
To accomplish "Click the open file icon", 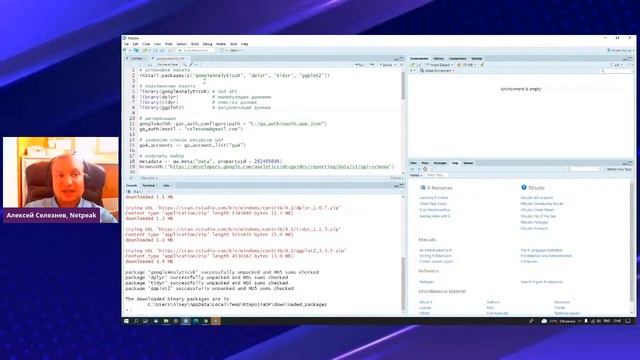I will pos(145,50).
